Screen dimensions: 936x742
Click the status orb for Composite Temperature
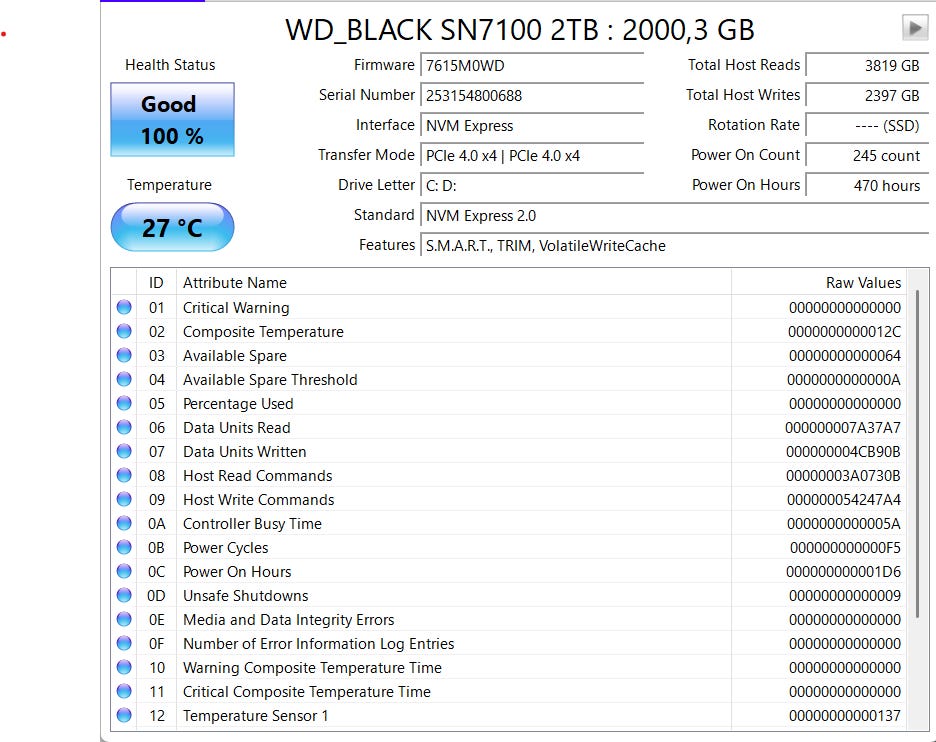124,331
